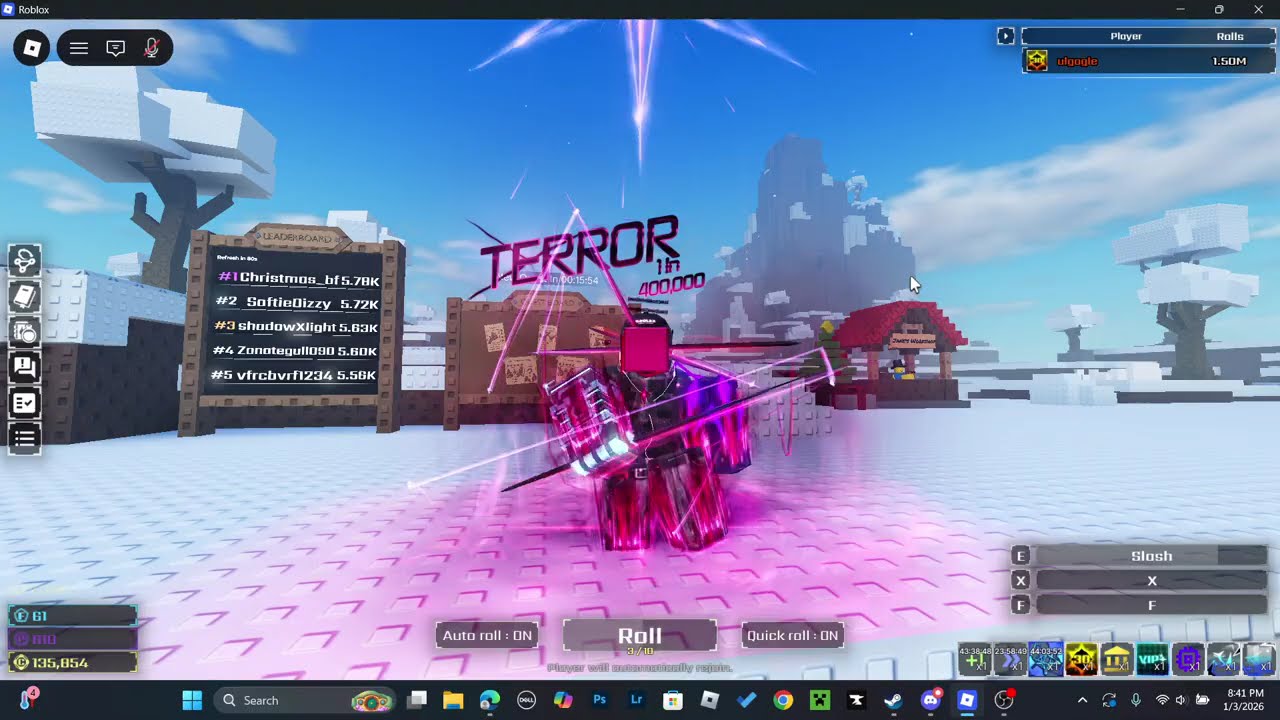Image resolution: width=1280 pixels, height=720 pixels.
Task: Show hidden system tray icons
Action: click(x=1082, y=700)
